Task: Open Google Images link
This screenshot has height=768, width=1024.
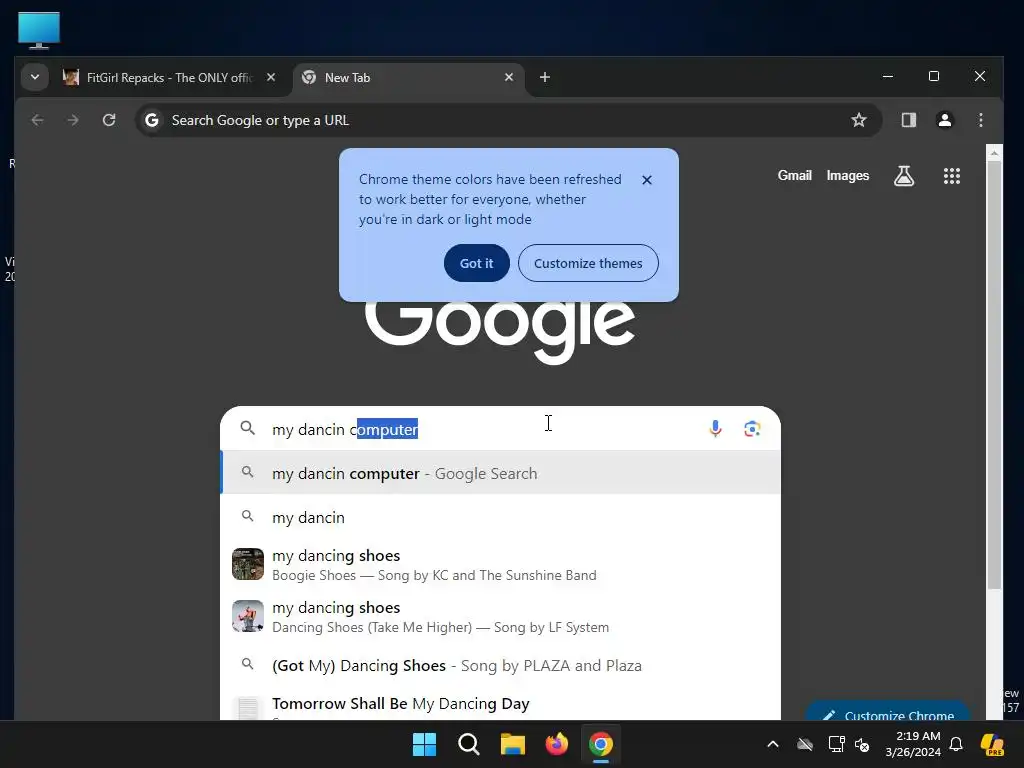Action: pyautogui.click(x=848, y=176)
